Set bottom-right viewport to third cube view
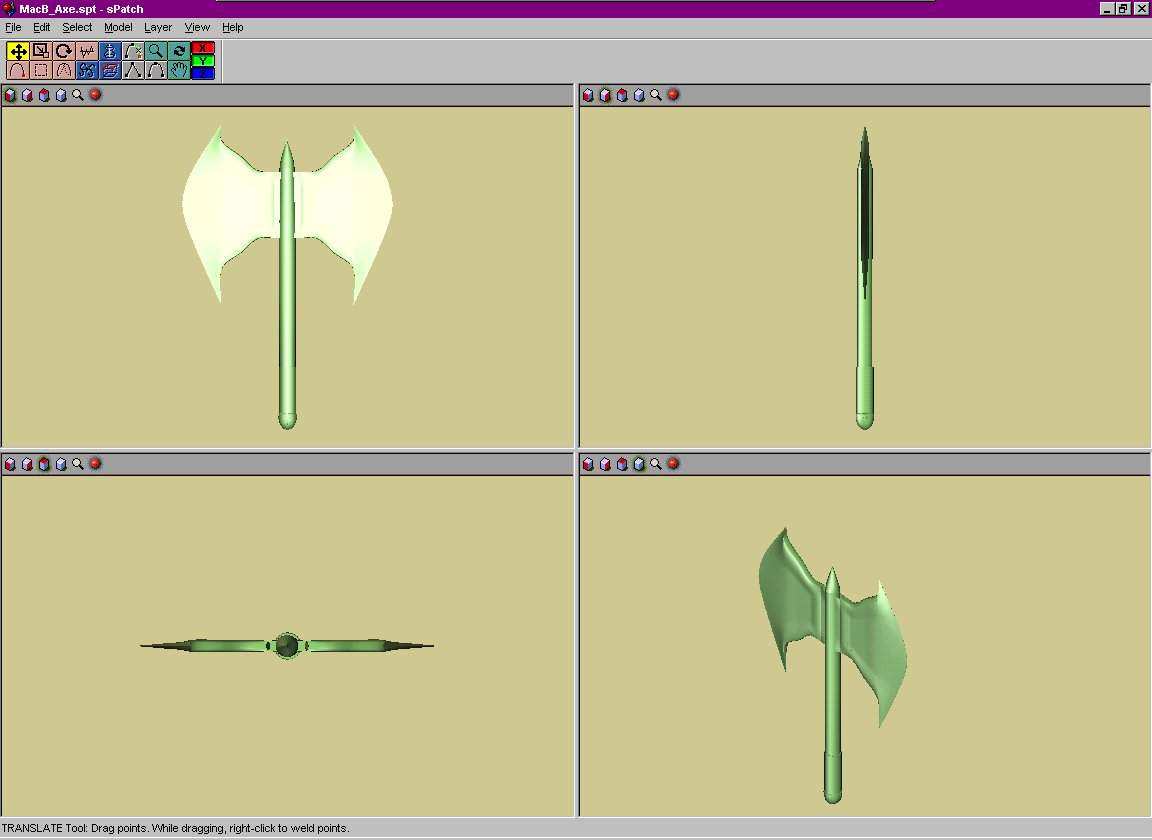Image resolution: width=1152 pixels, height=840 pixels. coord(622,464)
